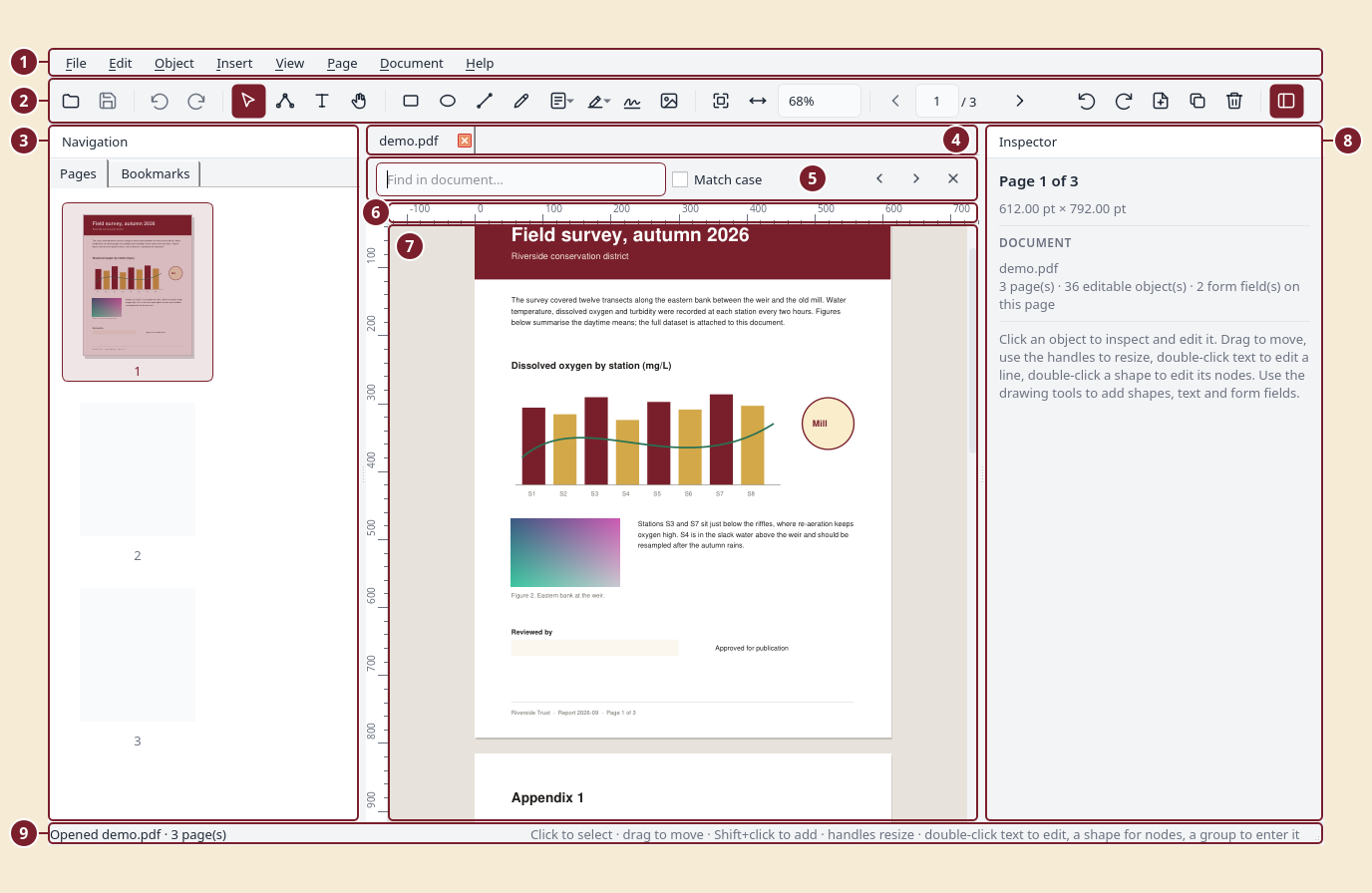The width and height of the screenshot is (1372, 893).
Task: Close the demo.pdf tab
Action: coord(465,141)
